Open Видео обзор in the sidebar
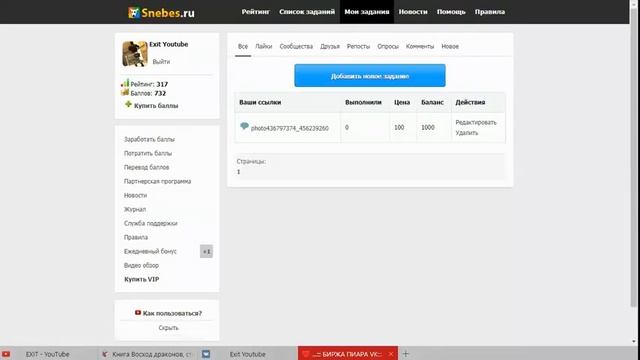 tap(141, 265)
